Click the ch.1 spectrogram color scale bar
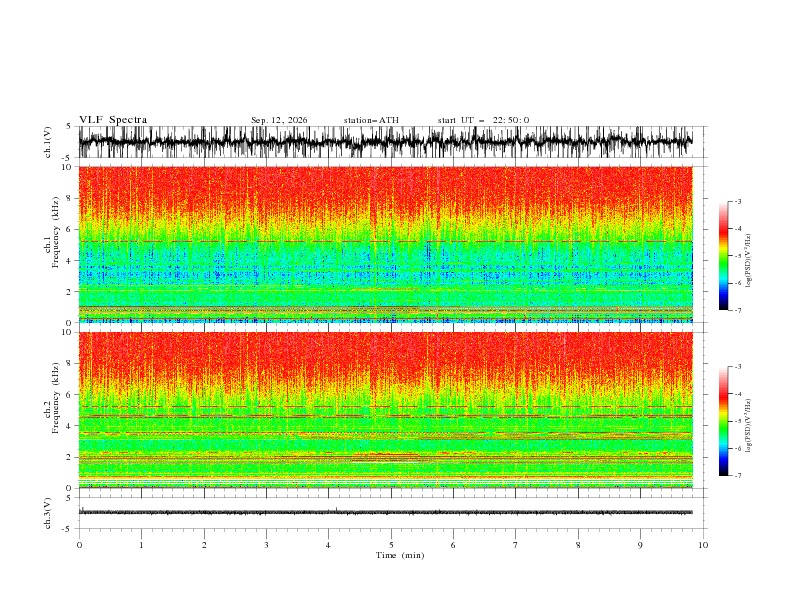 click(723, 256)
